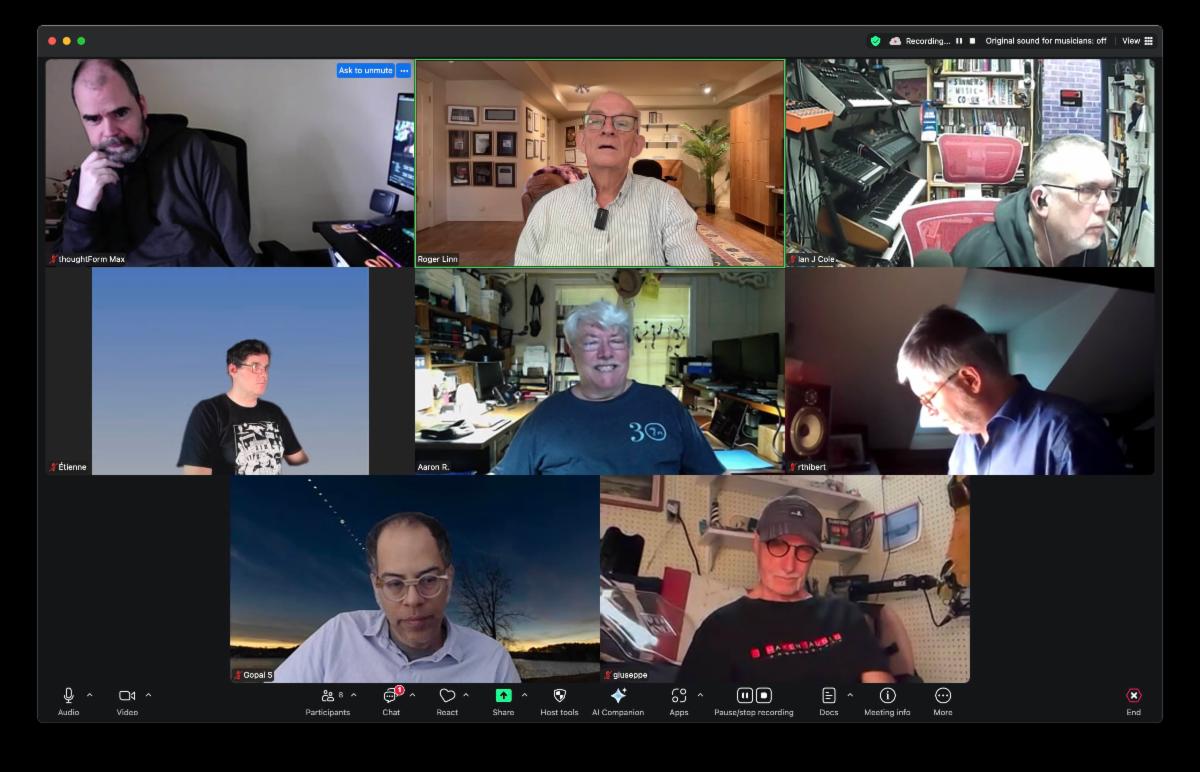The width and height of the screenshot is (1200, 772).
Task: Expand the Docs options arrow
Action: 850,695
